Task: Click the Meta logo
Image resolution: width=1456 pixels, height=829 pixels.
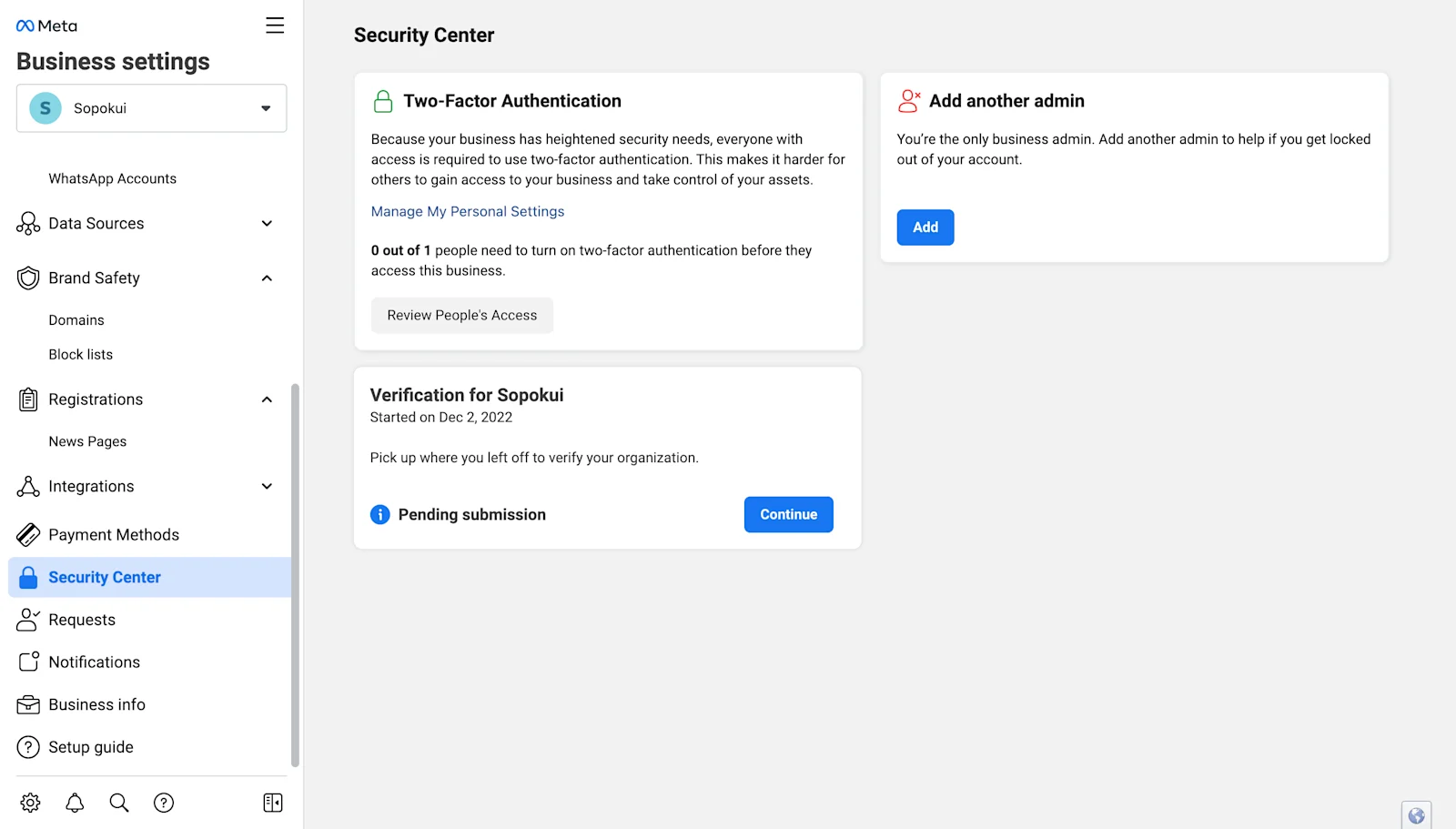Action: [46, 26]
